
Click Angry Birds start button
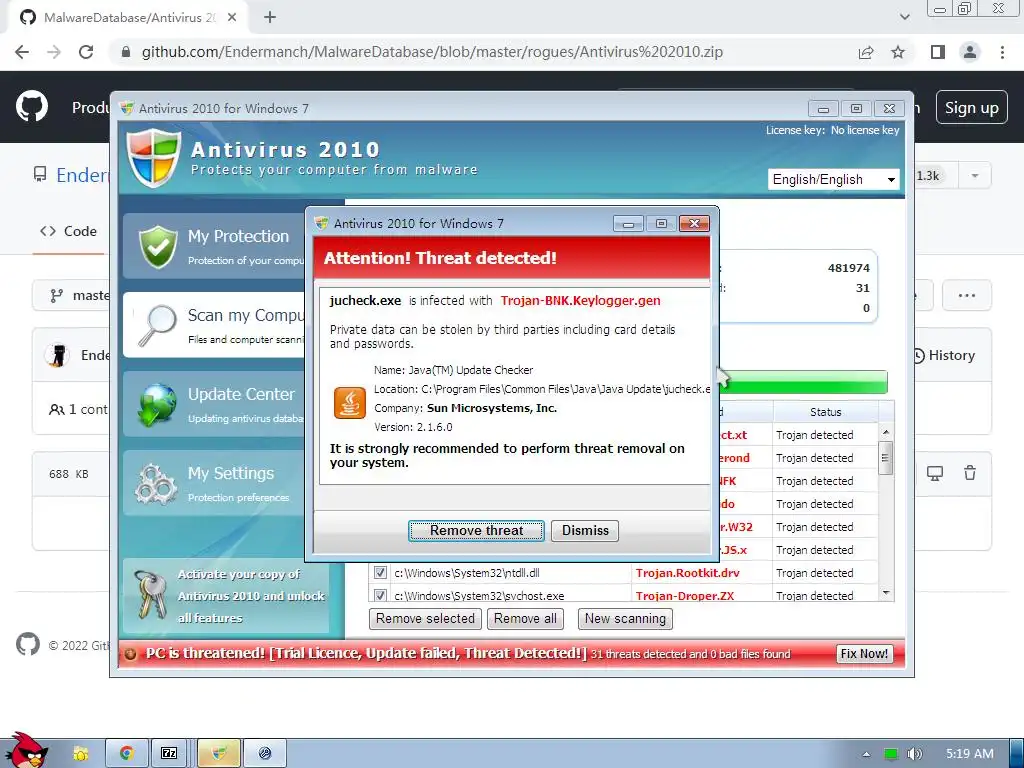tap(26, 751)
